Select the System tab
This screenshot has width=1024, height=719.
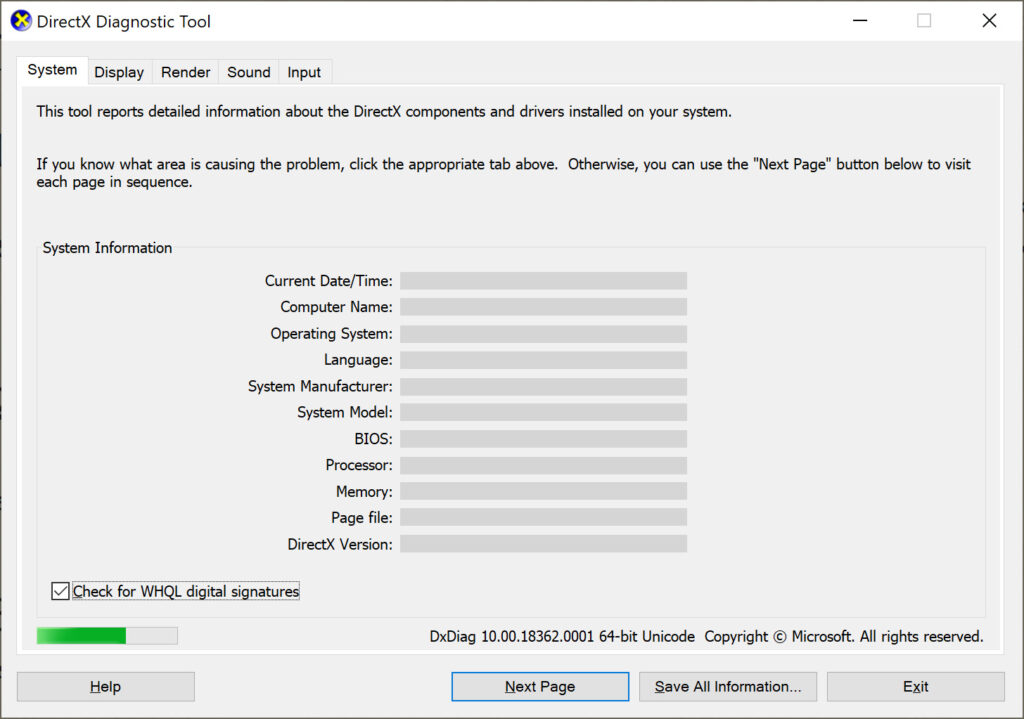pyautogui.click(x=51, y=70)
